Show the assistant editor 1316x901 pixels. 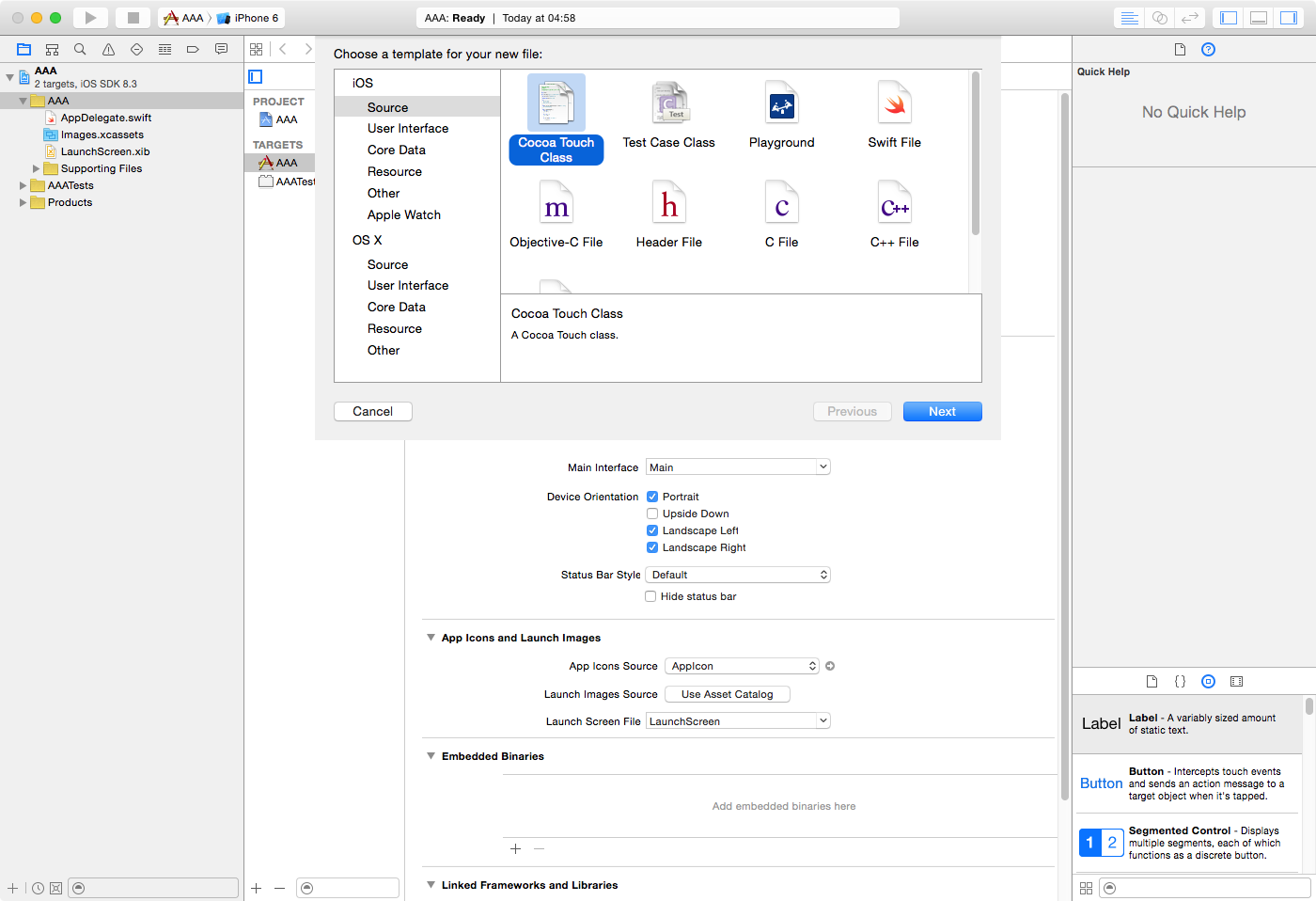pyautogui.click(x=1160, y=18)
